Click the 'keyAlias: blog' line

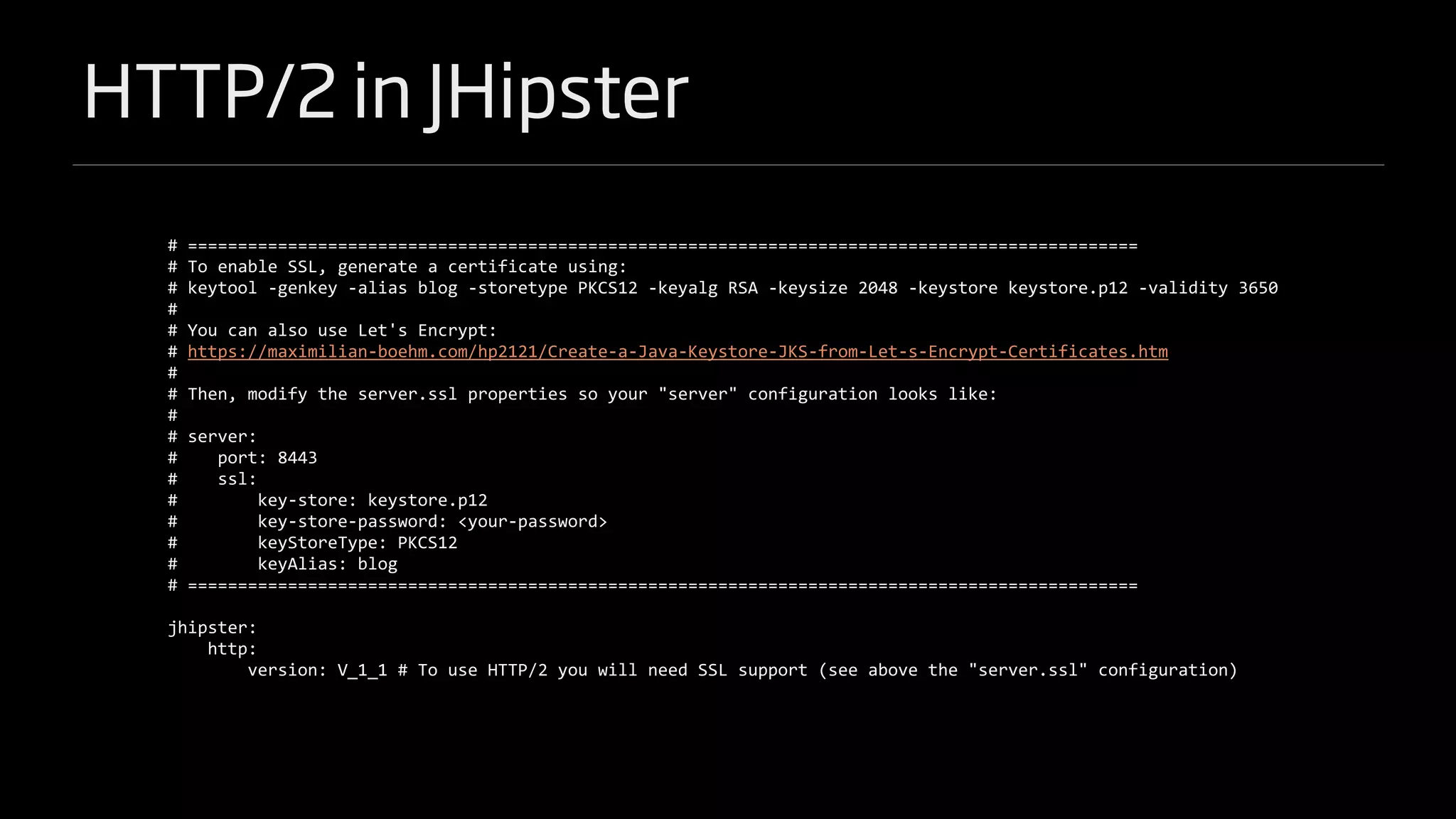click(282, 564)
